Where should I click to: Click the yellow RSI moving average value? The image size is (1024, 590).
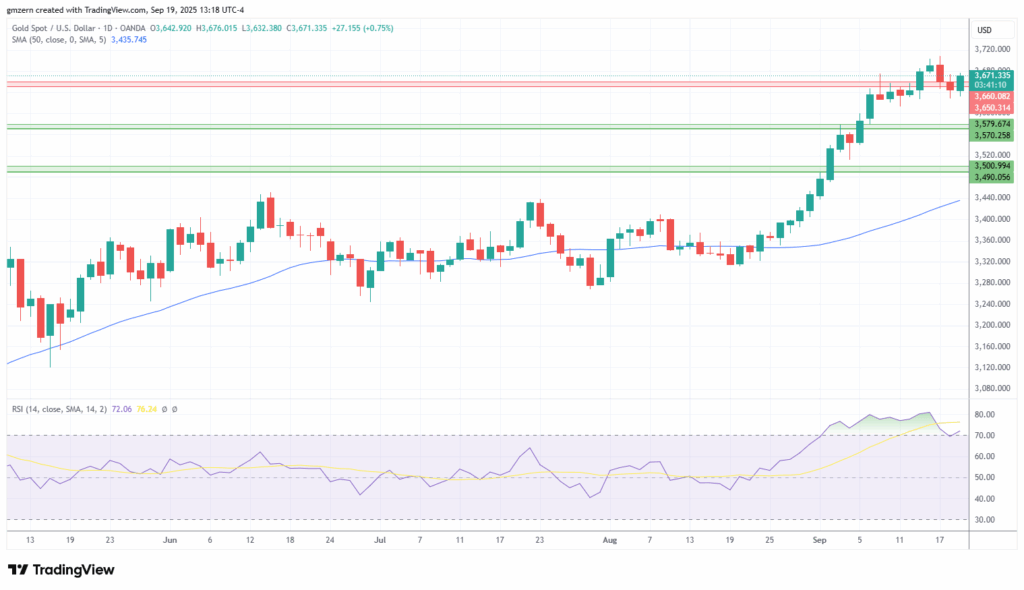point(145,409)
